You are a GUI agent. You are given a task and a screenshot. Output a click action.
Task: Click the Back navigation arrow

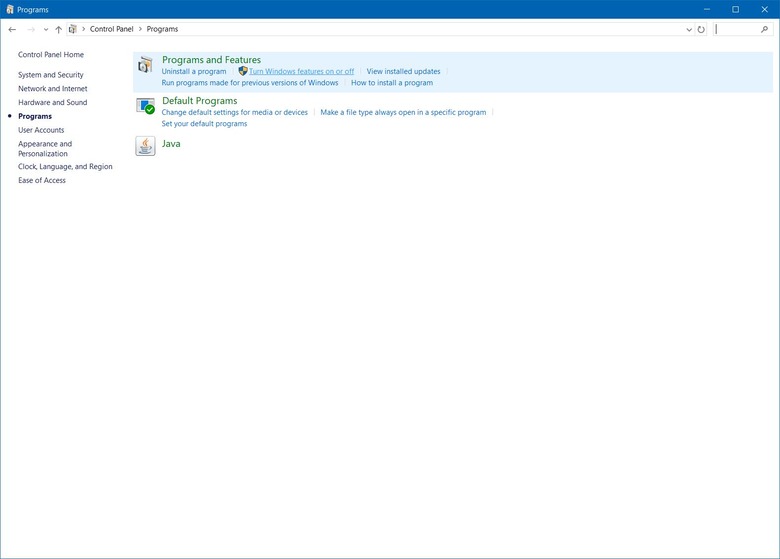tap(12, 29)
